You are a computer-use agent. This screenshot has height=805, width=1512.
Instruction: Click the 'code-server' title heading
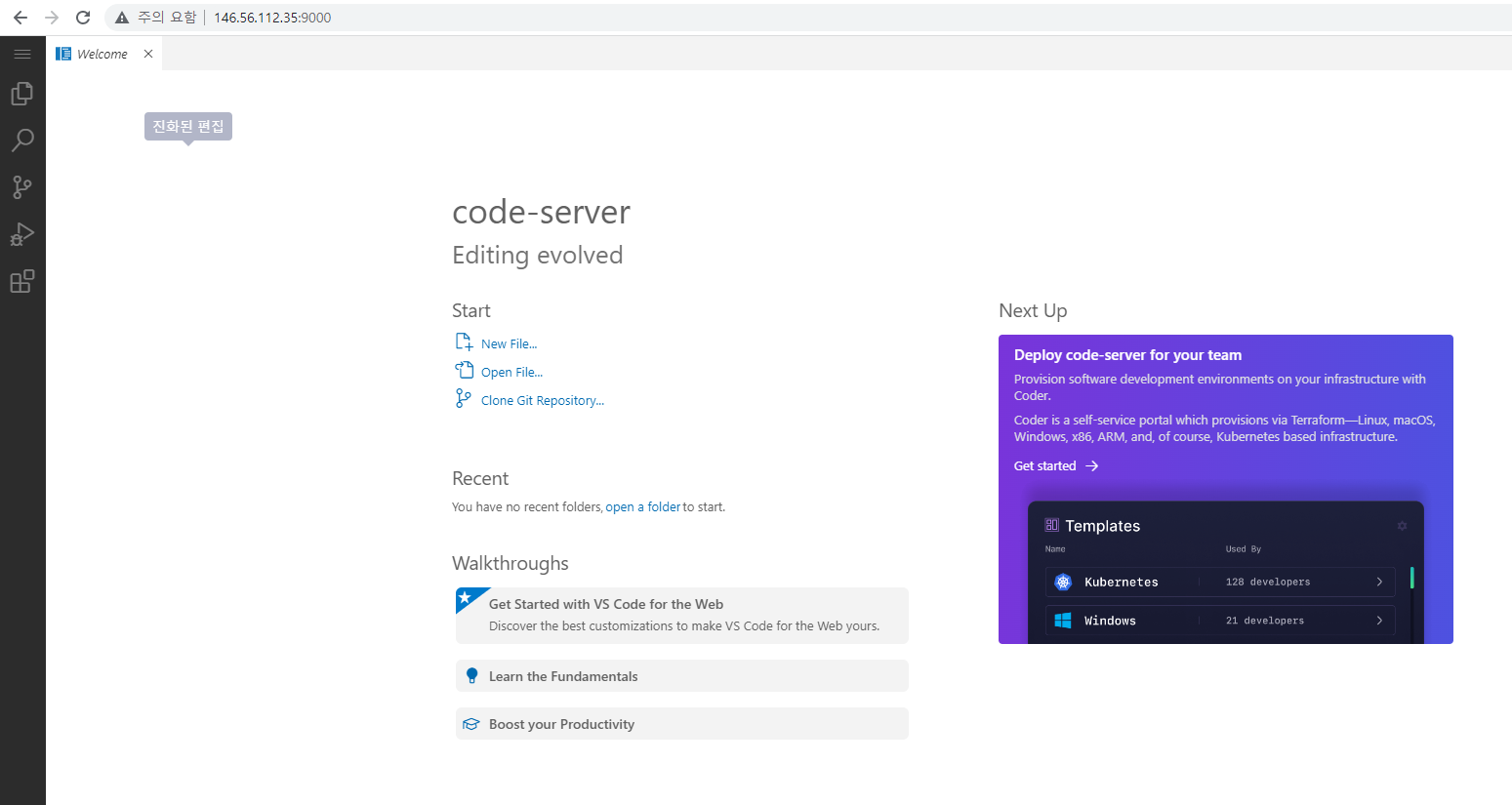pyautogui.click(x=542, y=212)
